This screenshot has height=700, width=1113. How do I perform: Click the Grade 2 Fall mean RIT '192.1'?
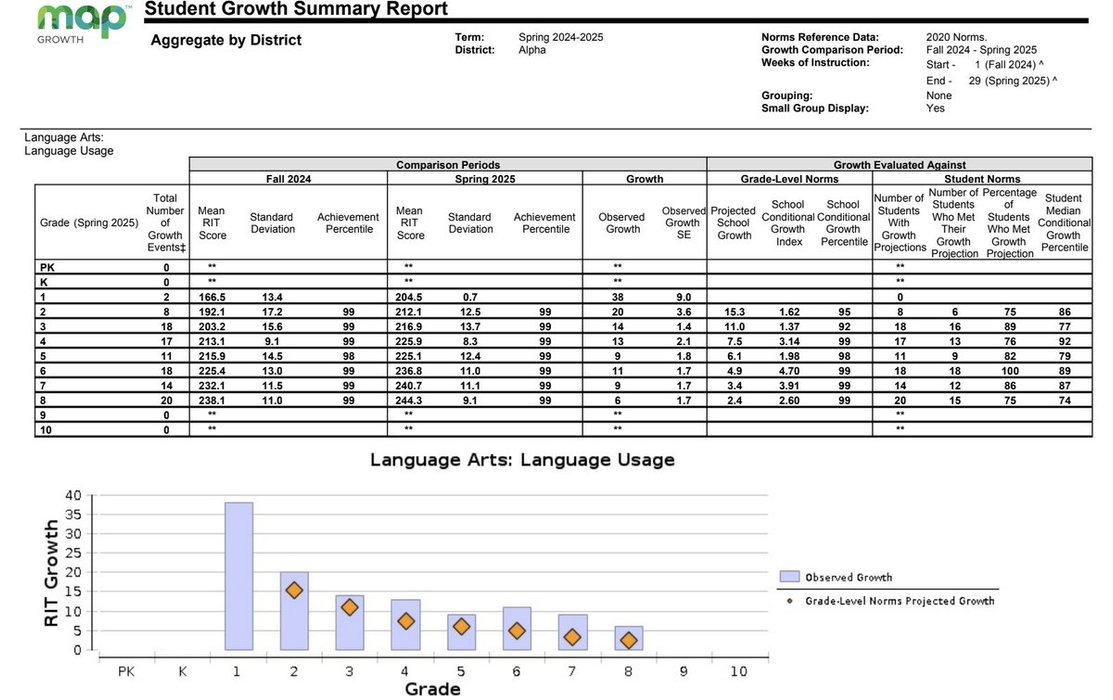click(x=212, y=312)
